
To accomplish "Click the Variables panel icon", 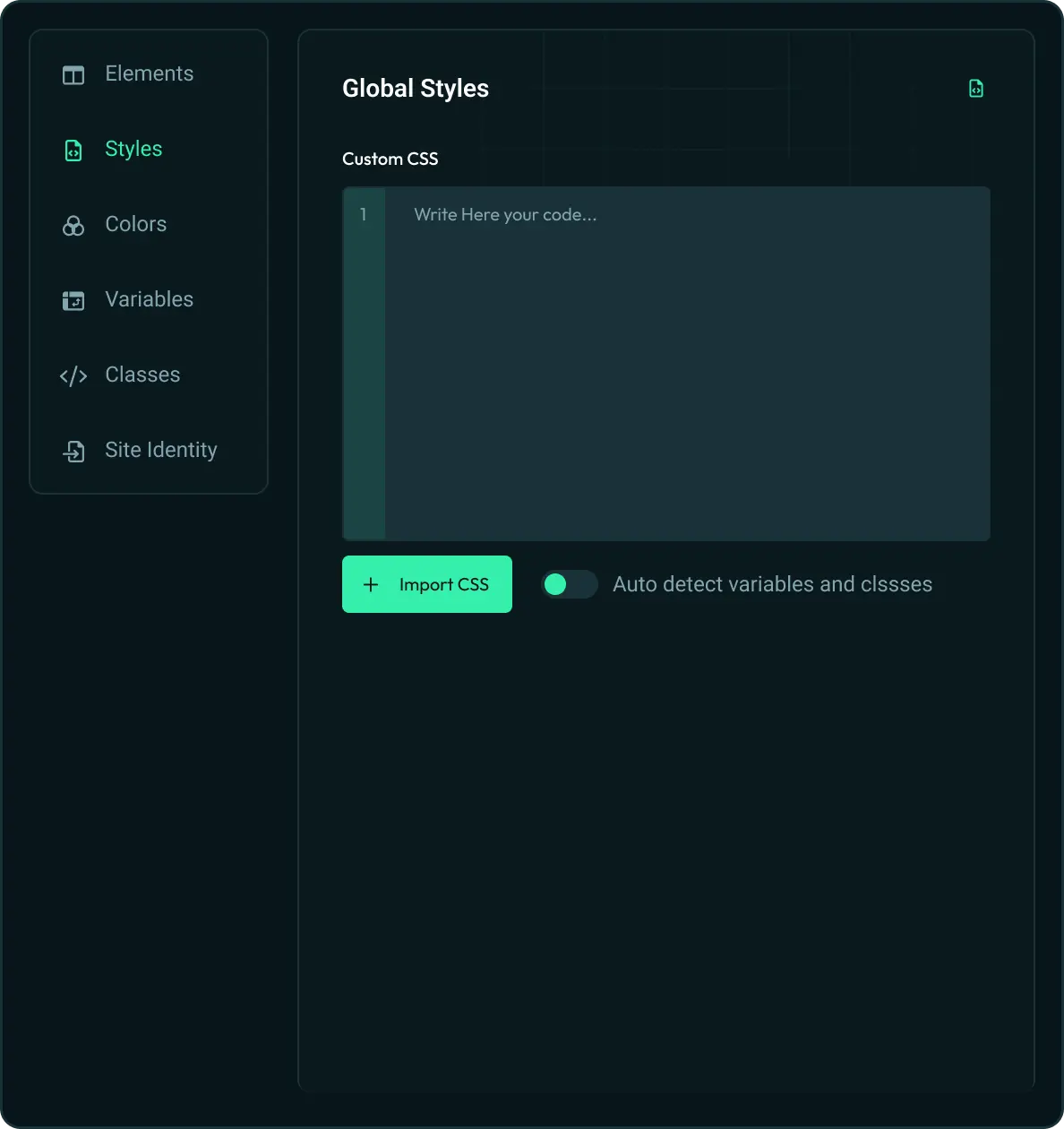I will 73,300.
